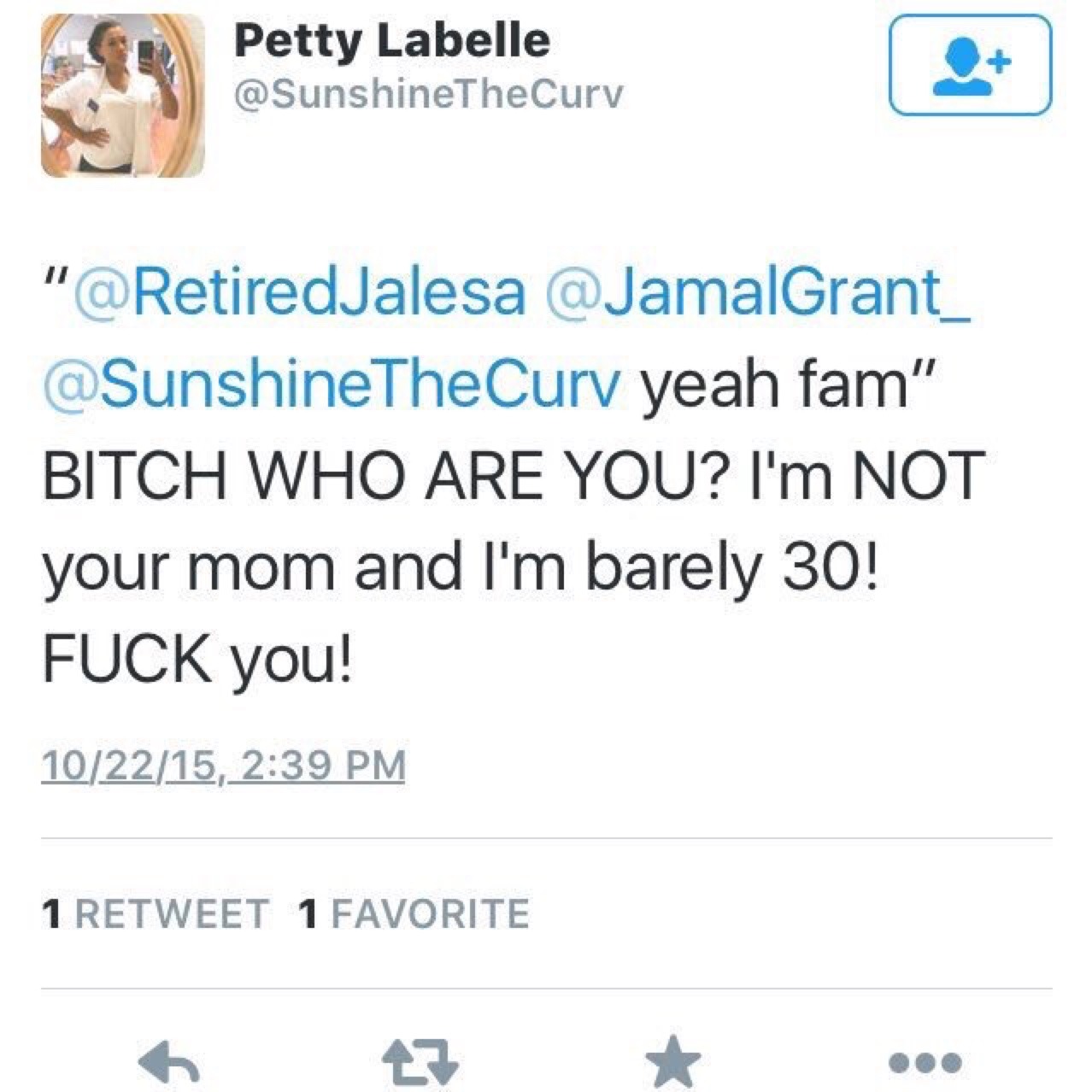The height and width of the screenshot is (1092, 1092).
Task: Open the Petty Labelle profile picture
Action: (x=122, y=94)
